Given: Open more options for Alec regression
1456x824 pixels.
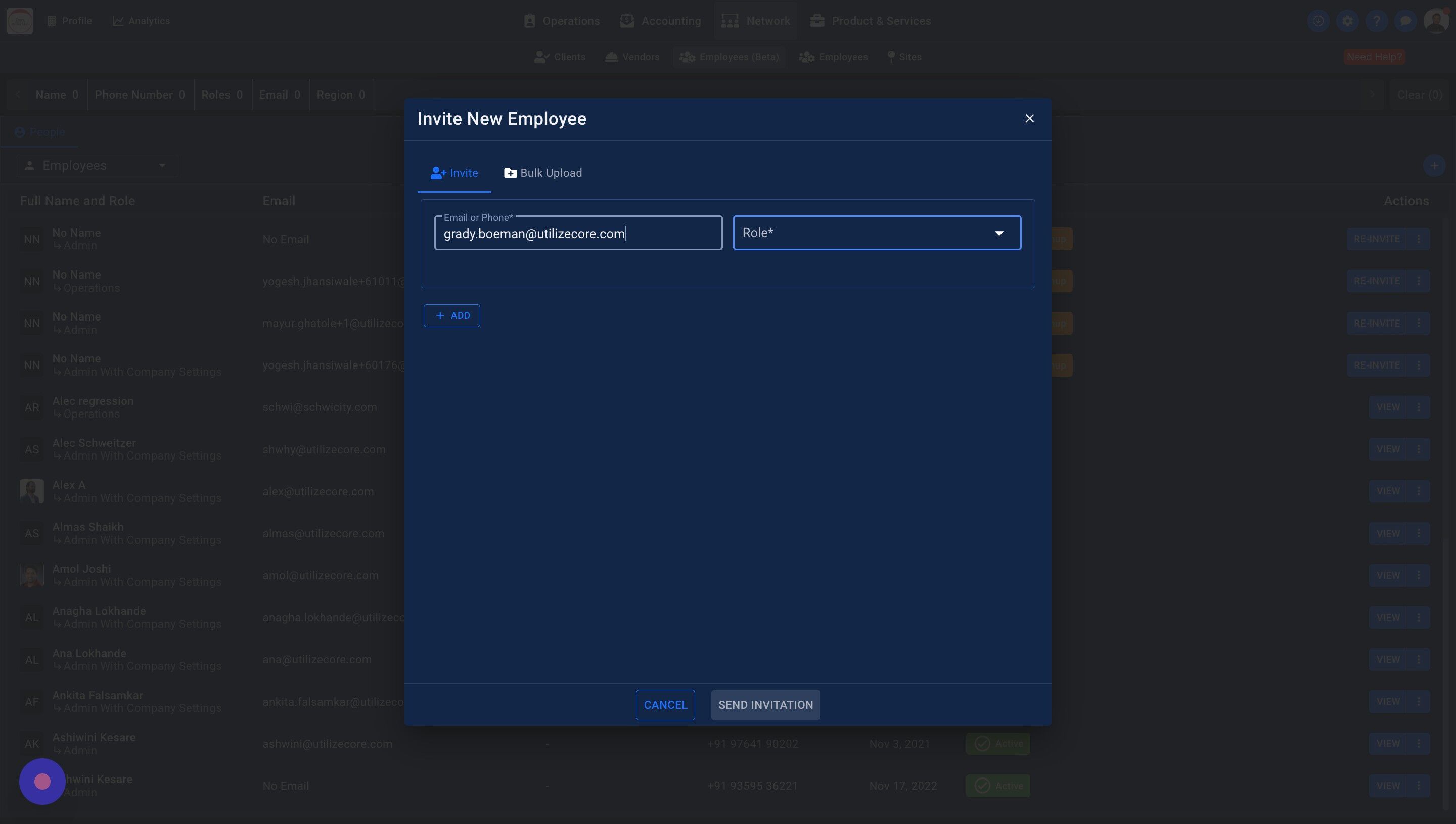Looking at the screenshot, I should click(x=1418, y=407).
